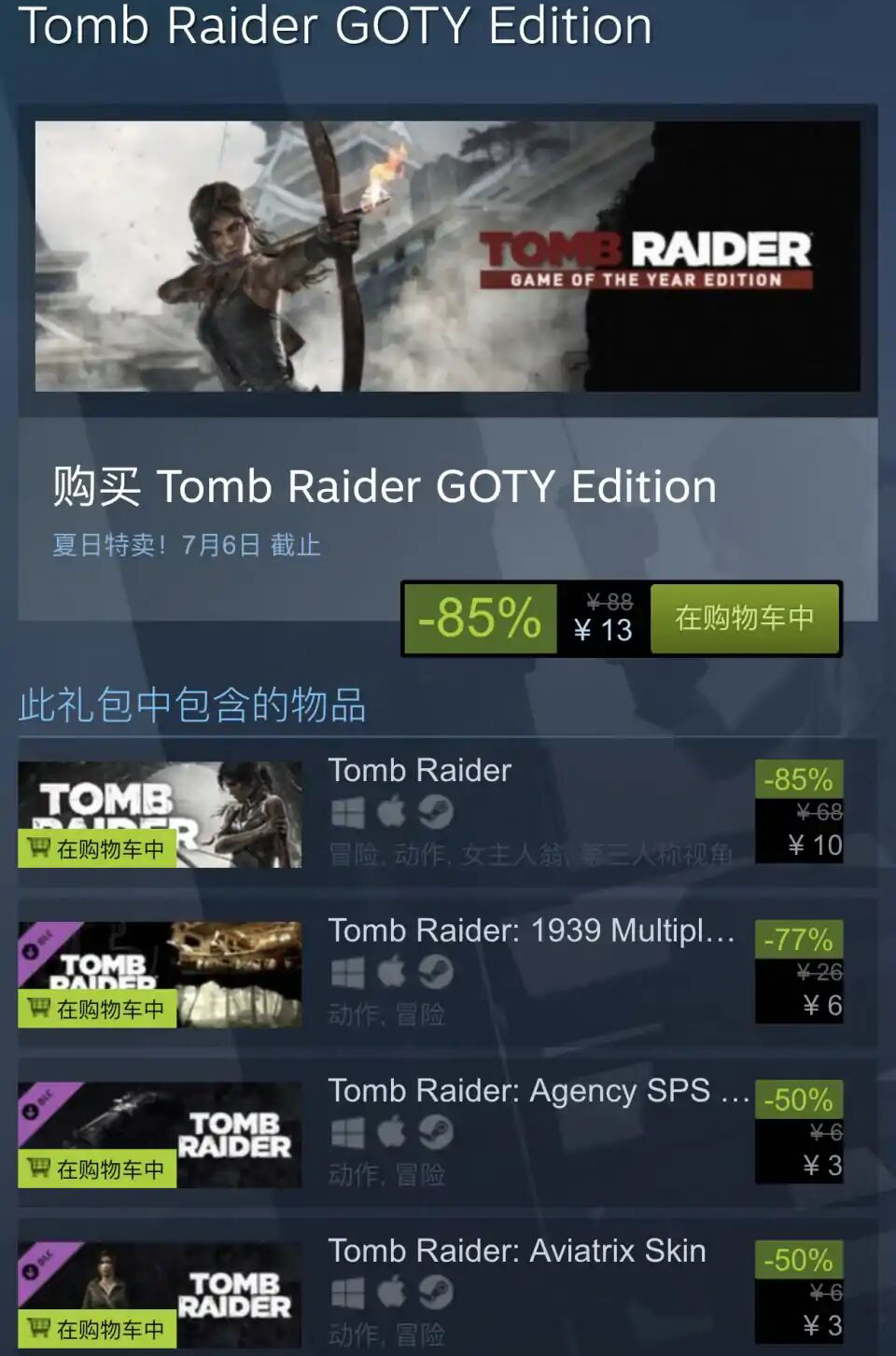Open the Aviatrix Skin DLC thumbnail

(160, 1295)
